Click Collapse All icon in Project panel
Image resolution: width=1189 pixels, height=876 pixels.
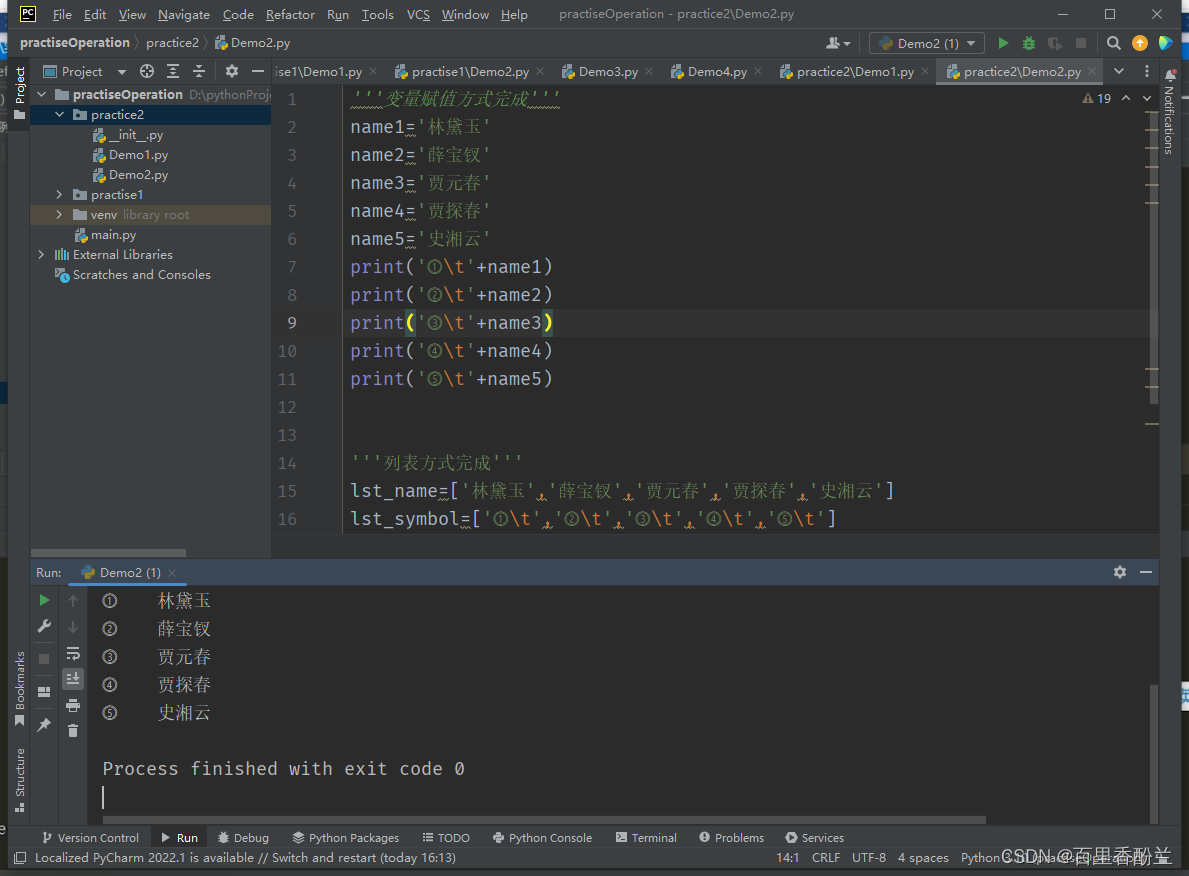(199, 71)
